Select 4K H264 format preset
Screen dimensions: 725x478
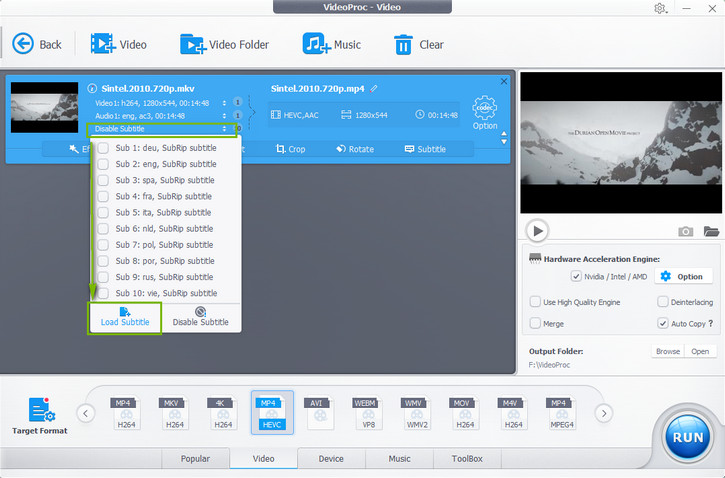click(x=223, y=413)
